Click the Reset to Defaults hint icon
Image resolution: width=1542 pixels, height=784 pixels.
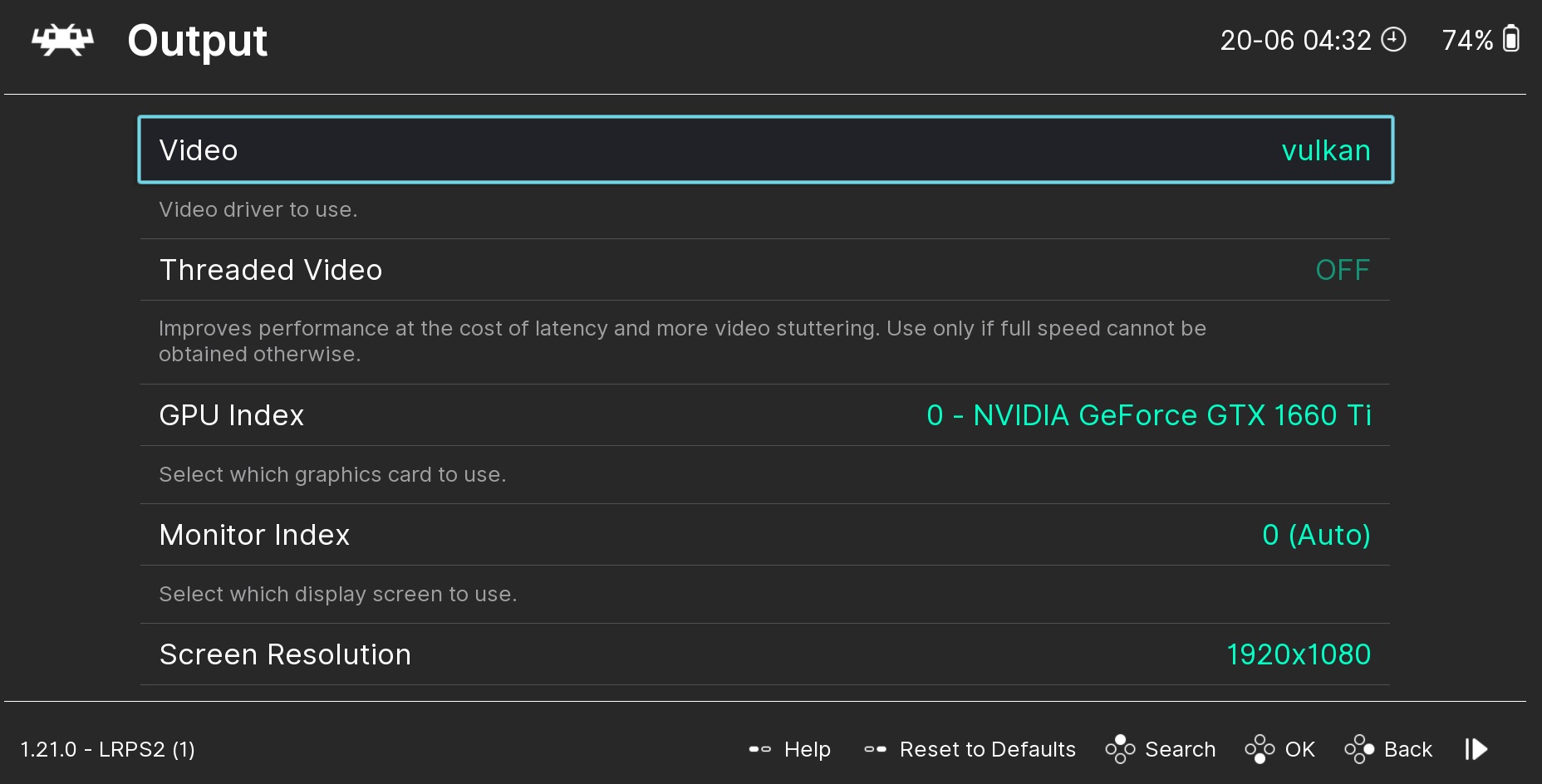point(875,749)
